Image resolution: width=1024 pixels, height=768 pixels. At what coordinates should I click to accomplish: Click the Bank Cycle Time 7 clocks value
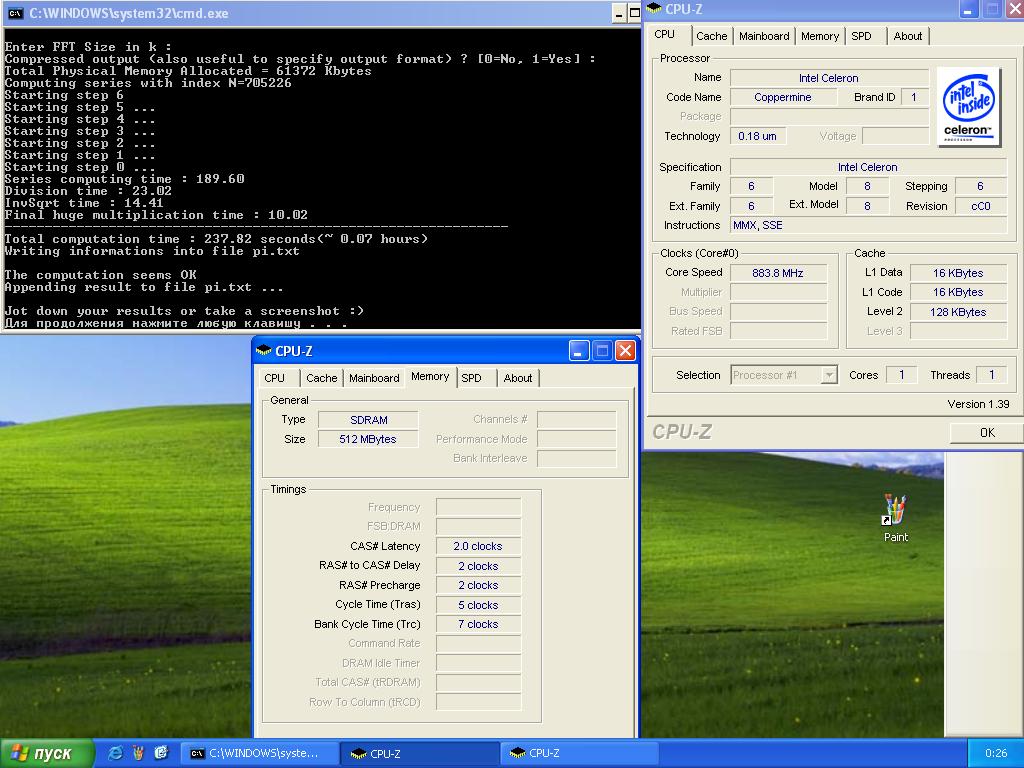pyautogui.click(x=478, y=624)
